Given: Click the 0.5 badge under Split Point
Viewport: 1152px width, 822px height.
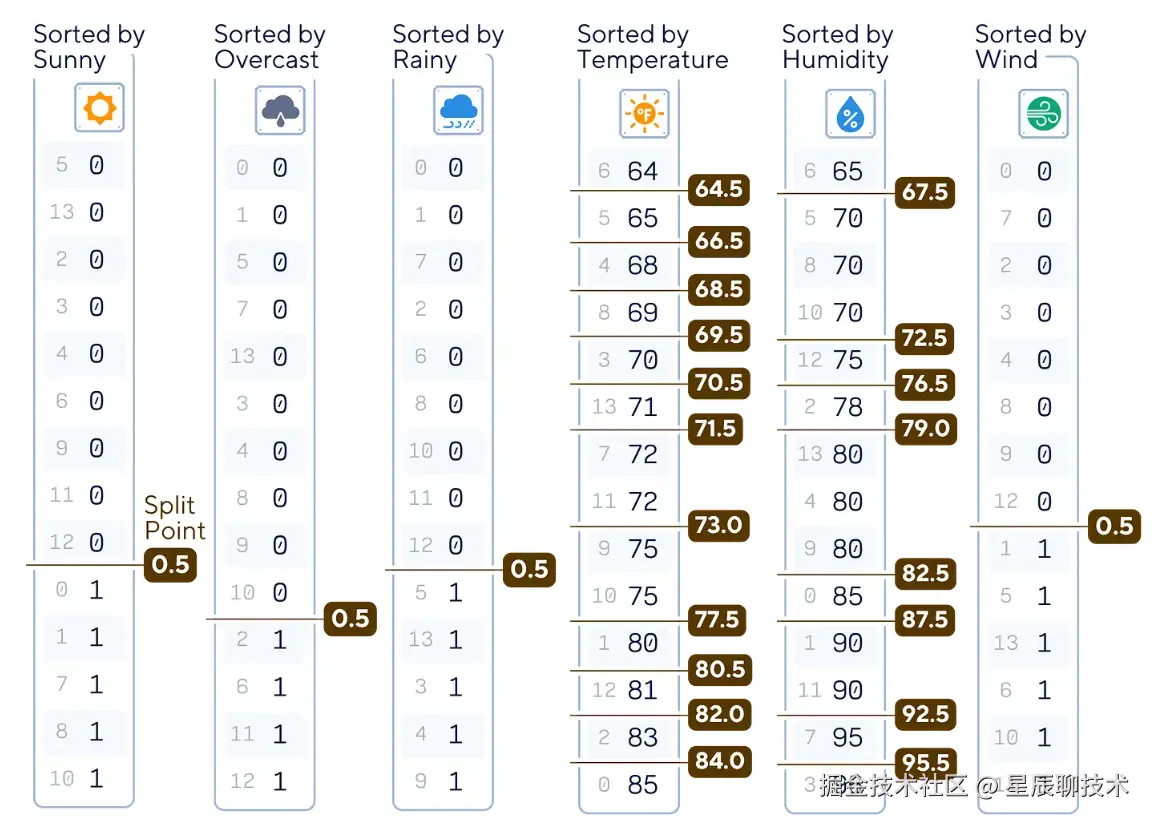Looking at the screenshot, I should click(170, 565).
